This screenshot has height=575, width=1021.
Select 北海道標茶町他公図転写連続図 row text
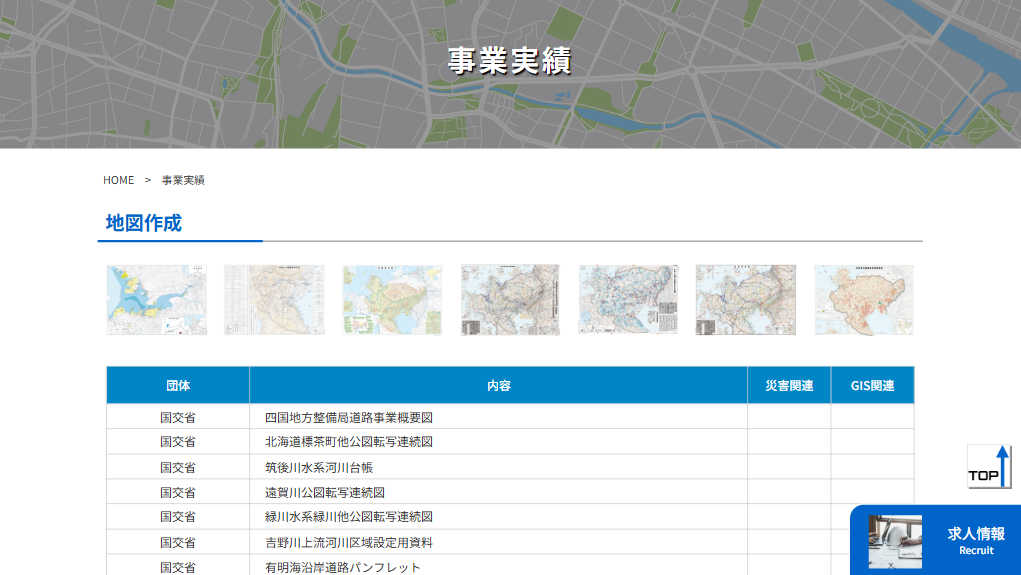(349, 442)
